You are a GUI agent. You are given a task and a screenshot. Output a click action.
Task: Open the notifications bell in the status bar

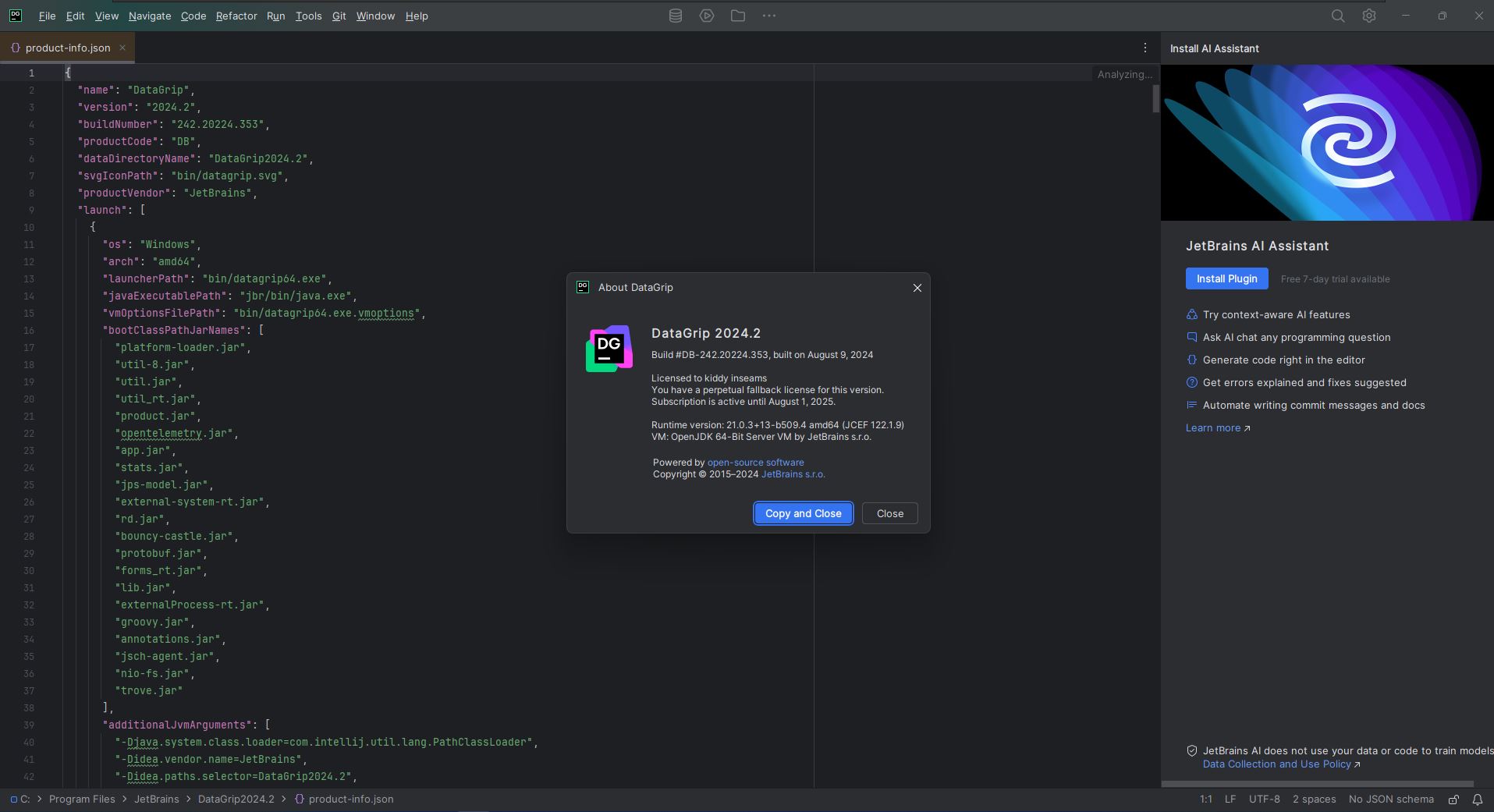click(1478, 800)
